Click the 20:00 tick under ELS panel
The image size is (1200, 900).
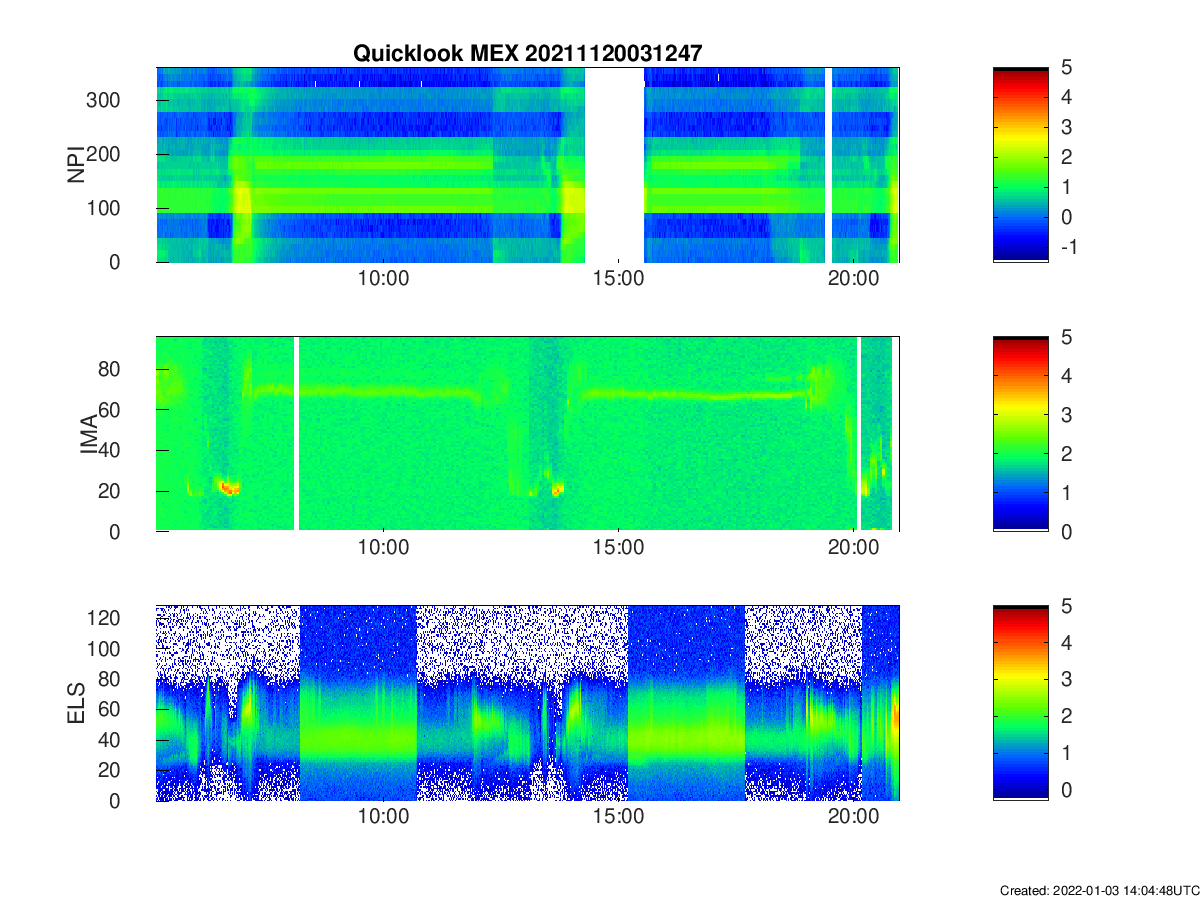coord(853,817)
